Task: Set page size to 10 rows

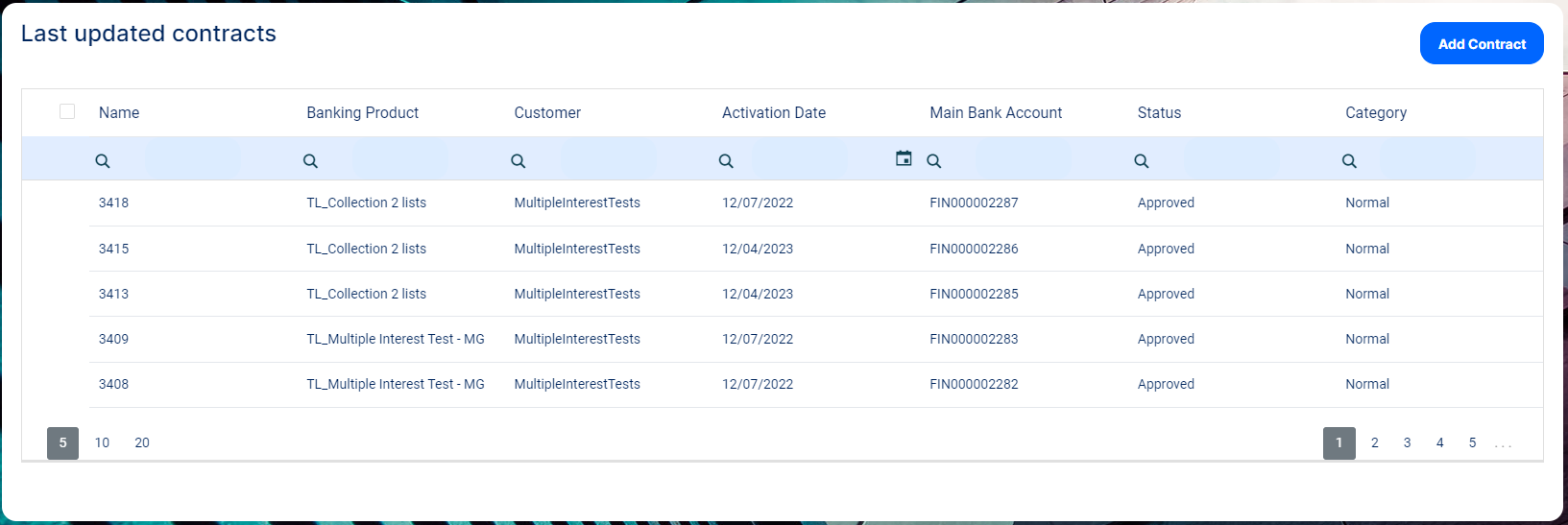Action: (x=102, y=442)
